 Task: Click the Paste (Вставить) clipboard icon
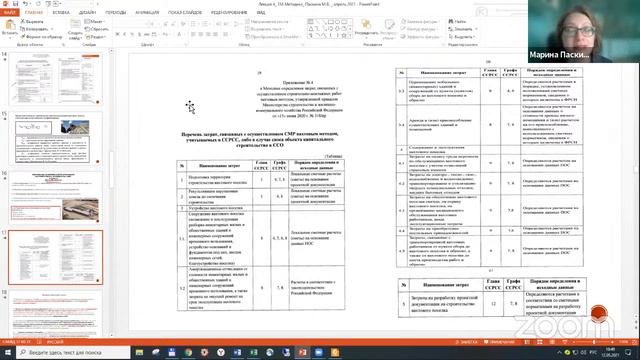click(10, 25)
